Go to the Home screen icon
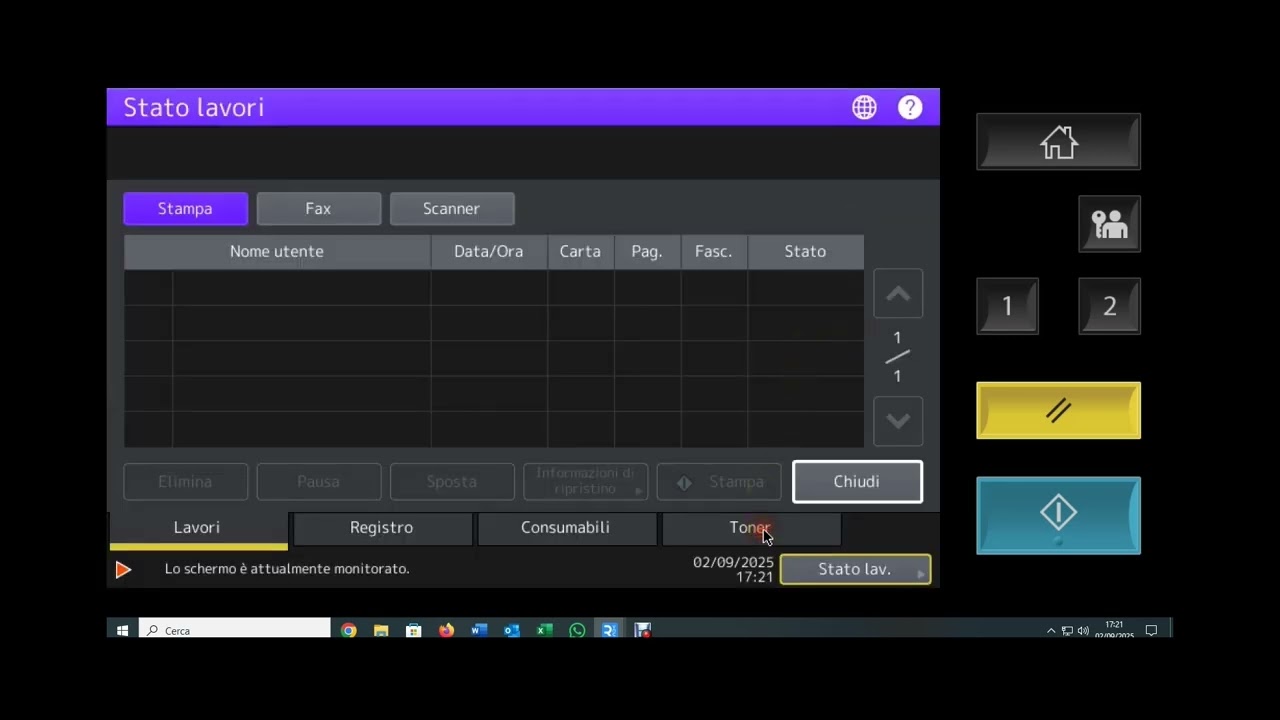This screenshot has height=720, width=1280. 1058,142
